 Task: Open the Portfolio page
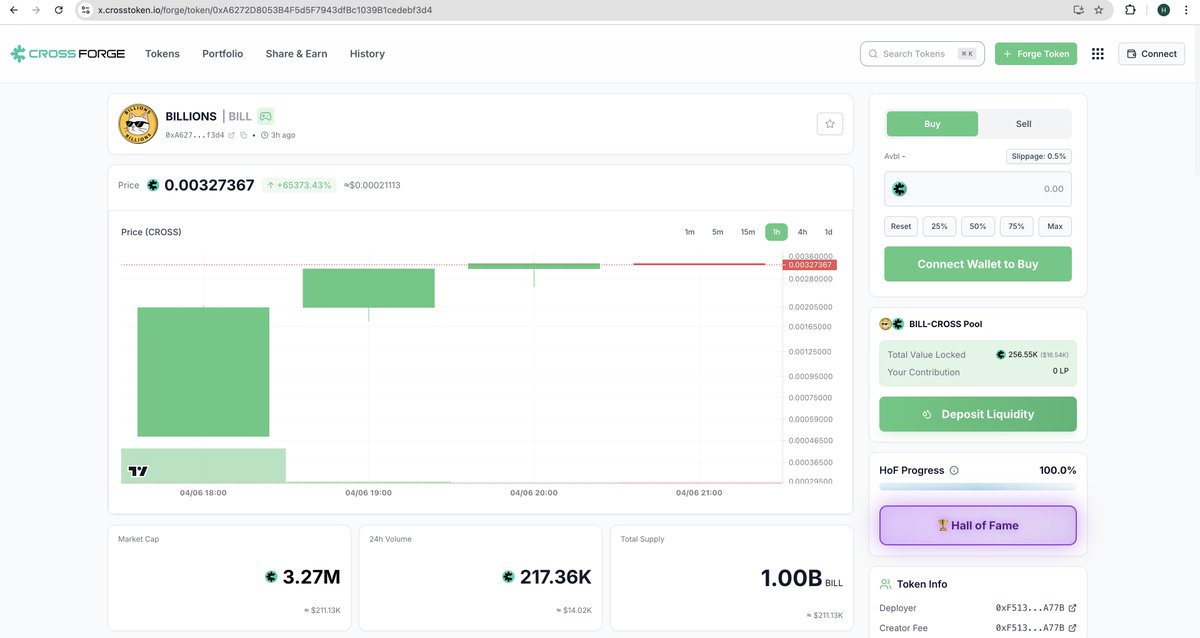(222, 54)
